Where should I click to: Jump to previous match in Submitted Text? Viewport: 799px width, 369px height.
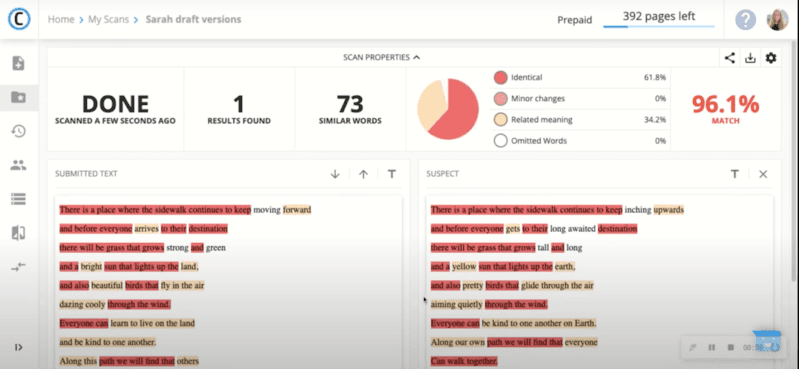(363, 174)
